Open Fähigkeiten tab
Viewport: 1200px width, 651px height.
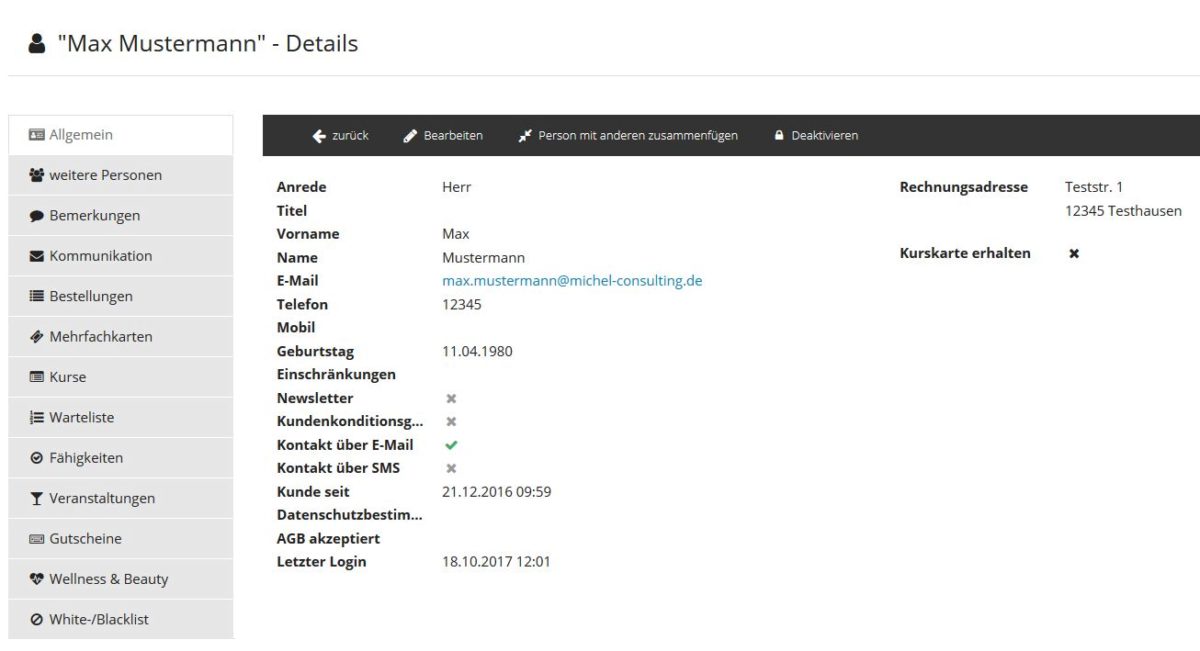click(121, 458)
